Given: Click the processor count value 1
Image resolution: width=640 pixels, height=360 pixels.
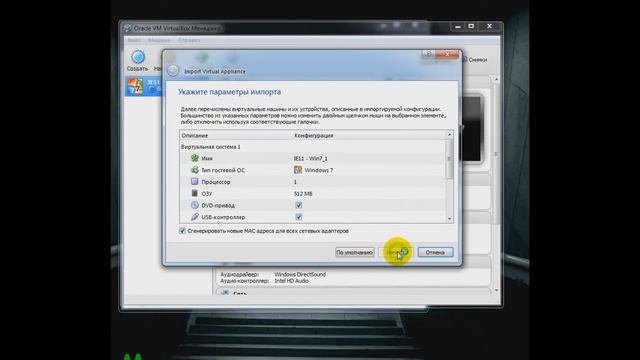Looking at the screenshot, I should (295, 182).
